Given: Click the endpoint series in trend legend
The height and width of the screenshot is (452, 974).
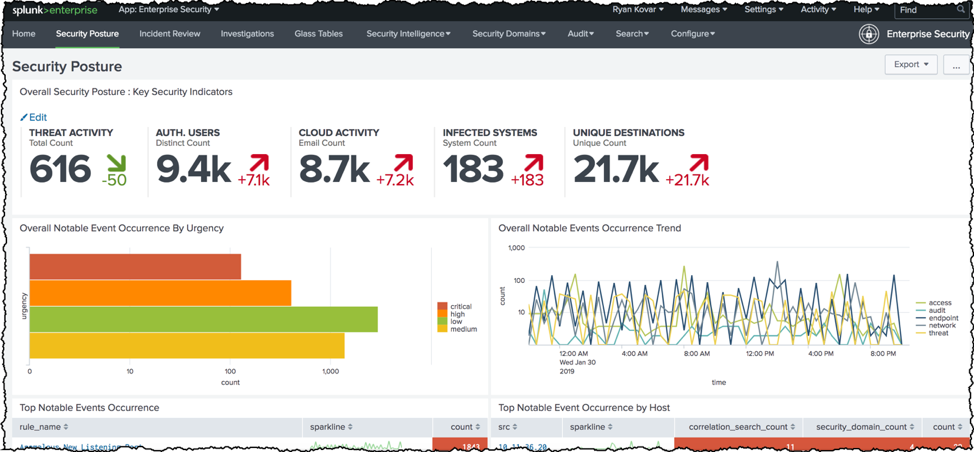Looking at the screenshot, I should (x=937, y=318).
